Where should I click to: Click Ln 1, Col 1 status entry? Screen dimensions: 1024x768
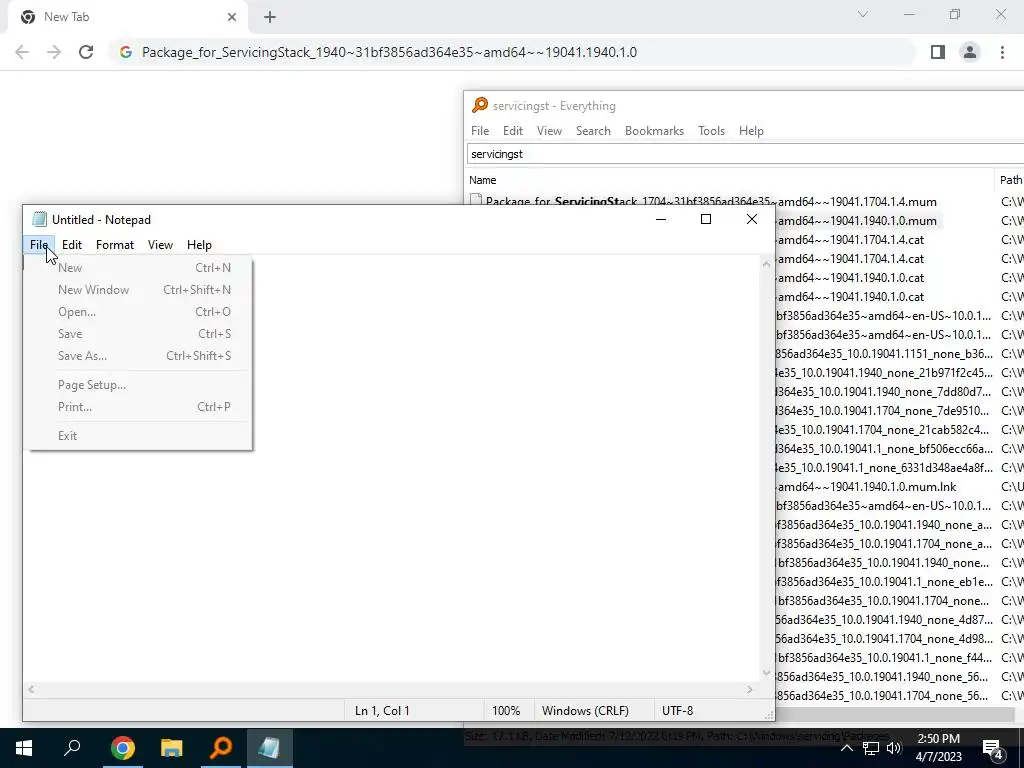[x=382, y=711]
